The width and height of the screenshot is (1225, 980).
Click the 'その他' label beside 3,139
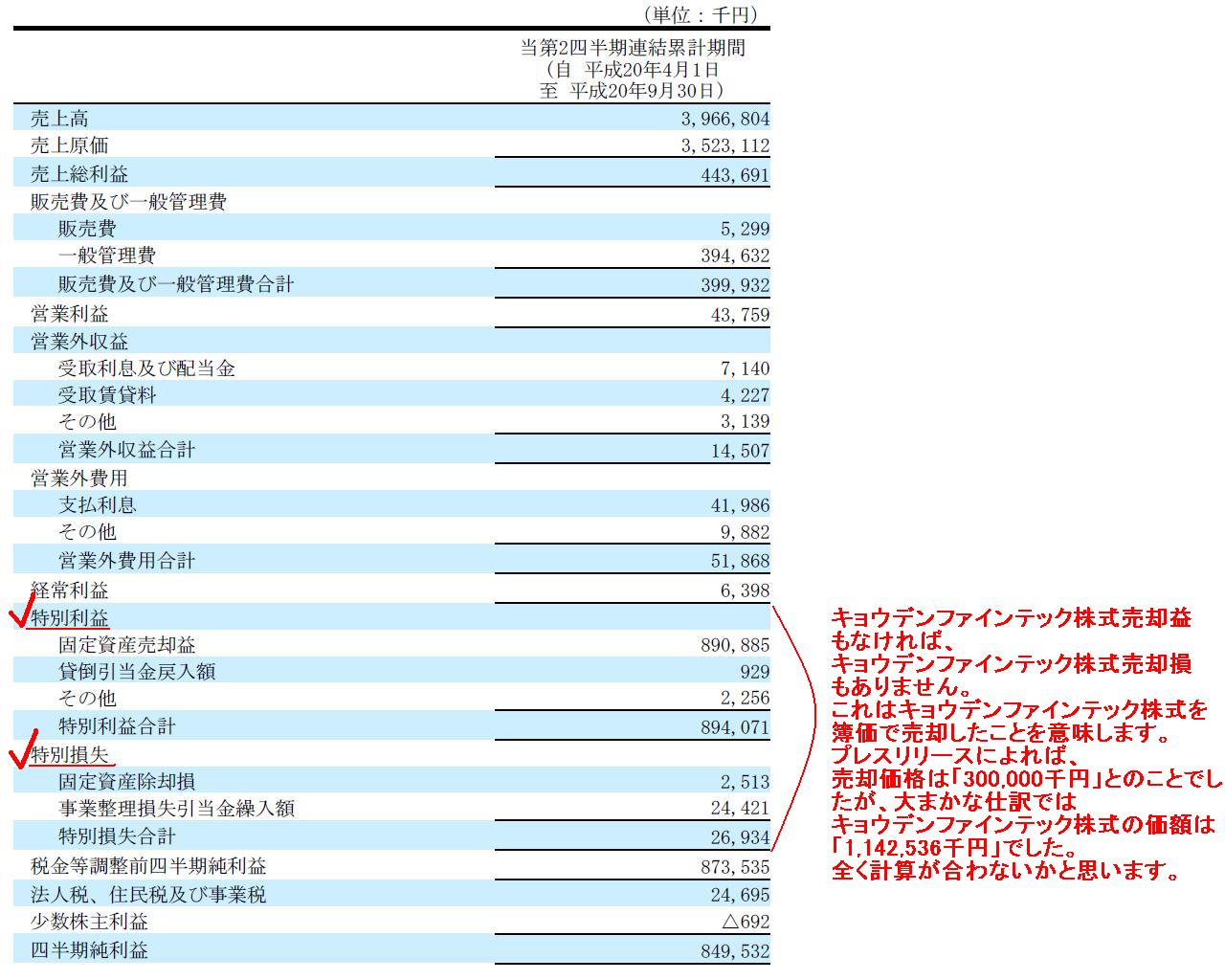click(x=87, y=422)
